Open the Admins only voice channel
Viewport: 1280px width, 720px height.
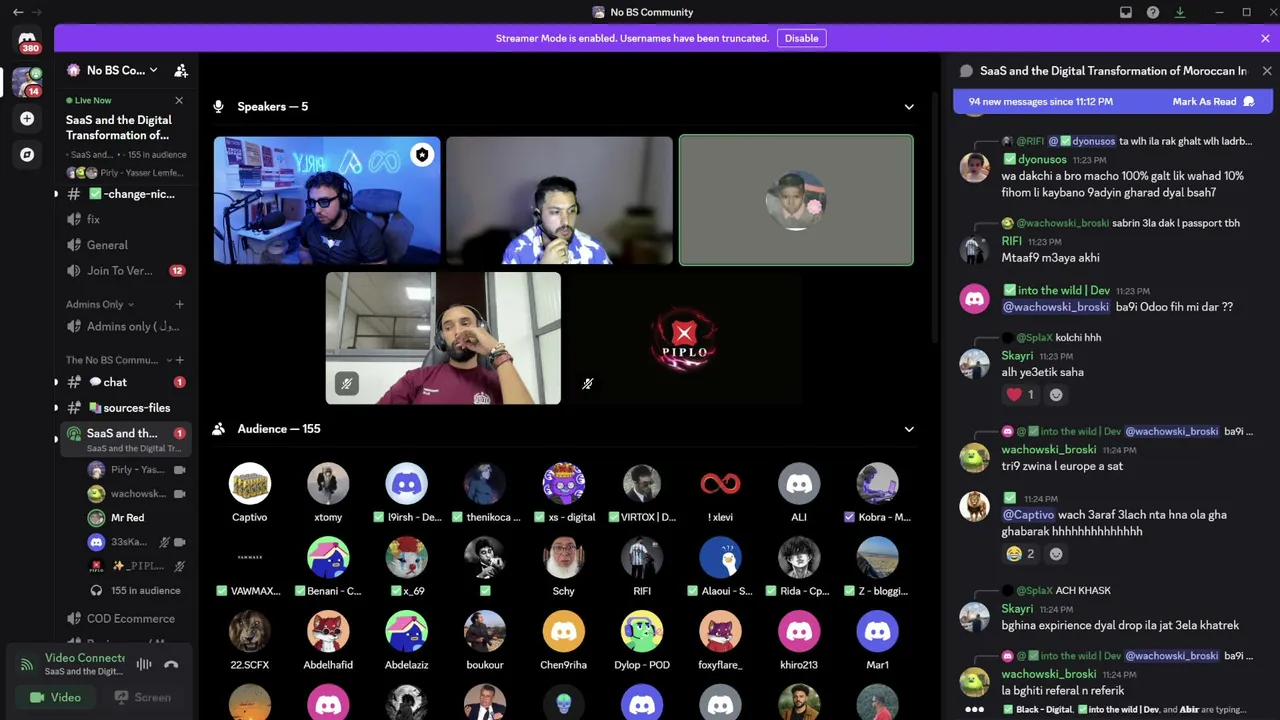(124, 327)
